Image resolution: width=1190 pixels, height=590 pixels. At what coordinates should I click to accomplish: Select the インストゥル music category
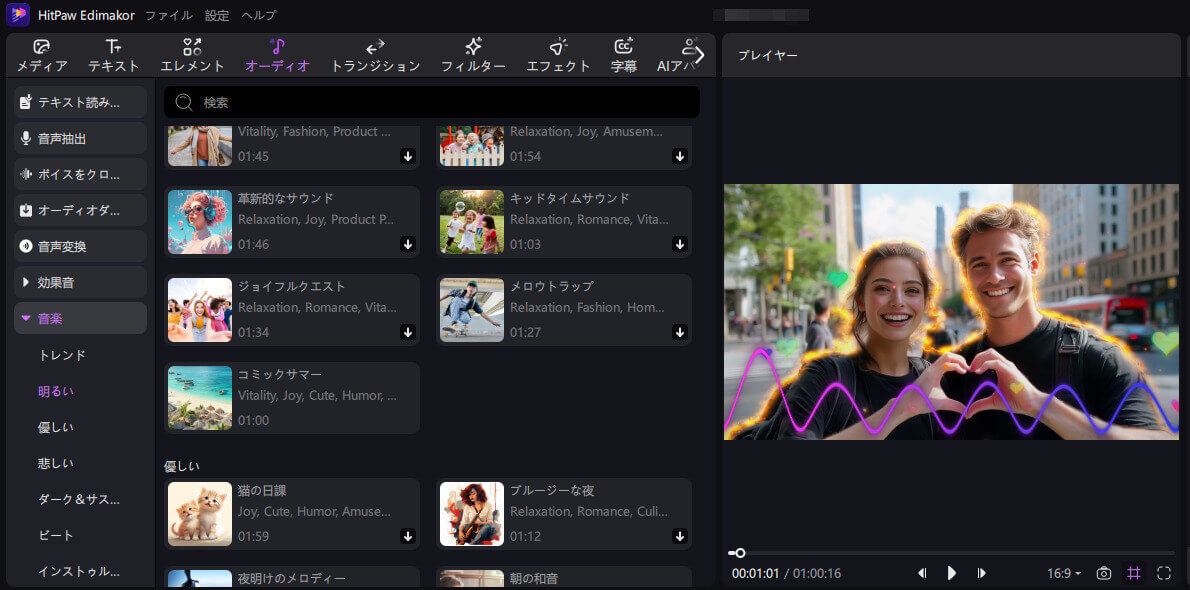(79, 571)
